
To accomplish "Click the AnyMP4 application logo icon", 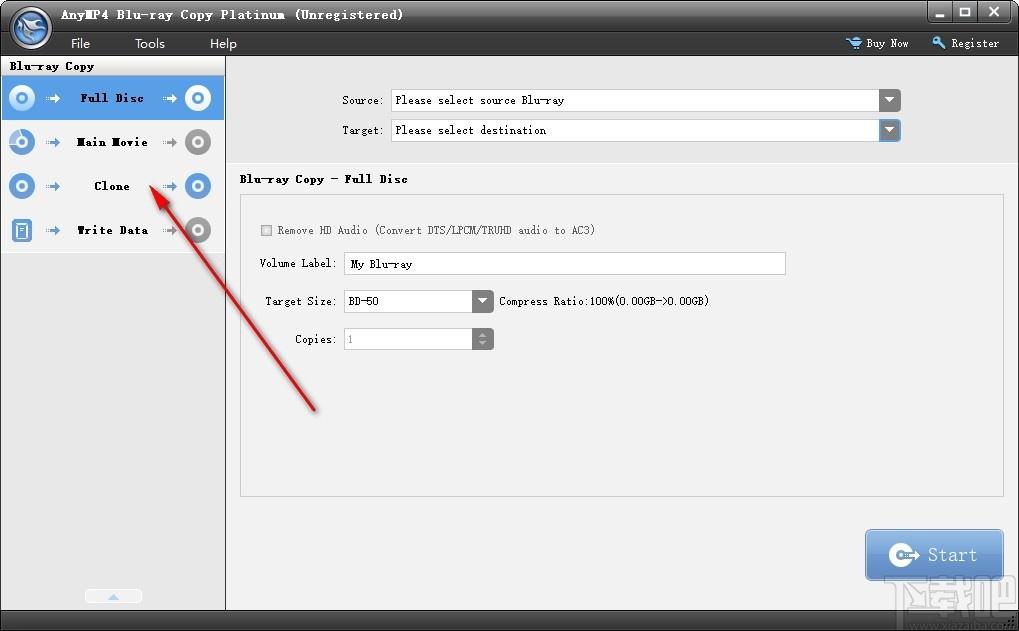I will 31,28.
